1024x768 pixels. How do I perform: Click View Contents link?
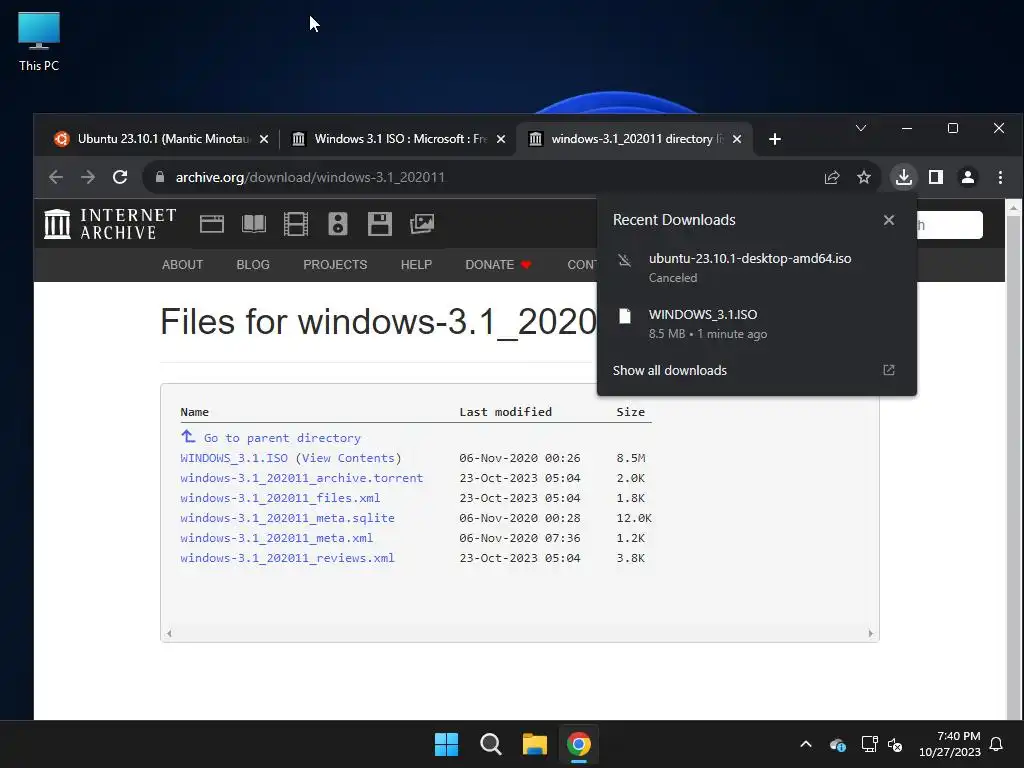pos(348,458)
